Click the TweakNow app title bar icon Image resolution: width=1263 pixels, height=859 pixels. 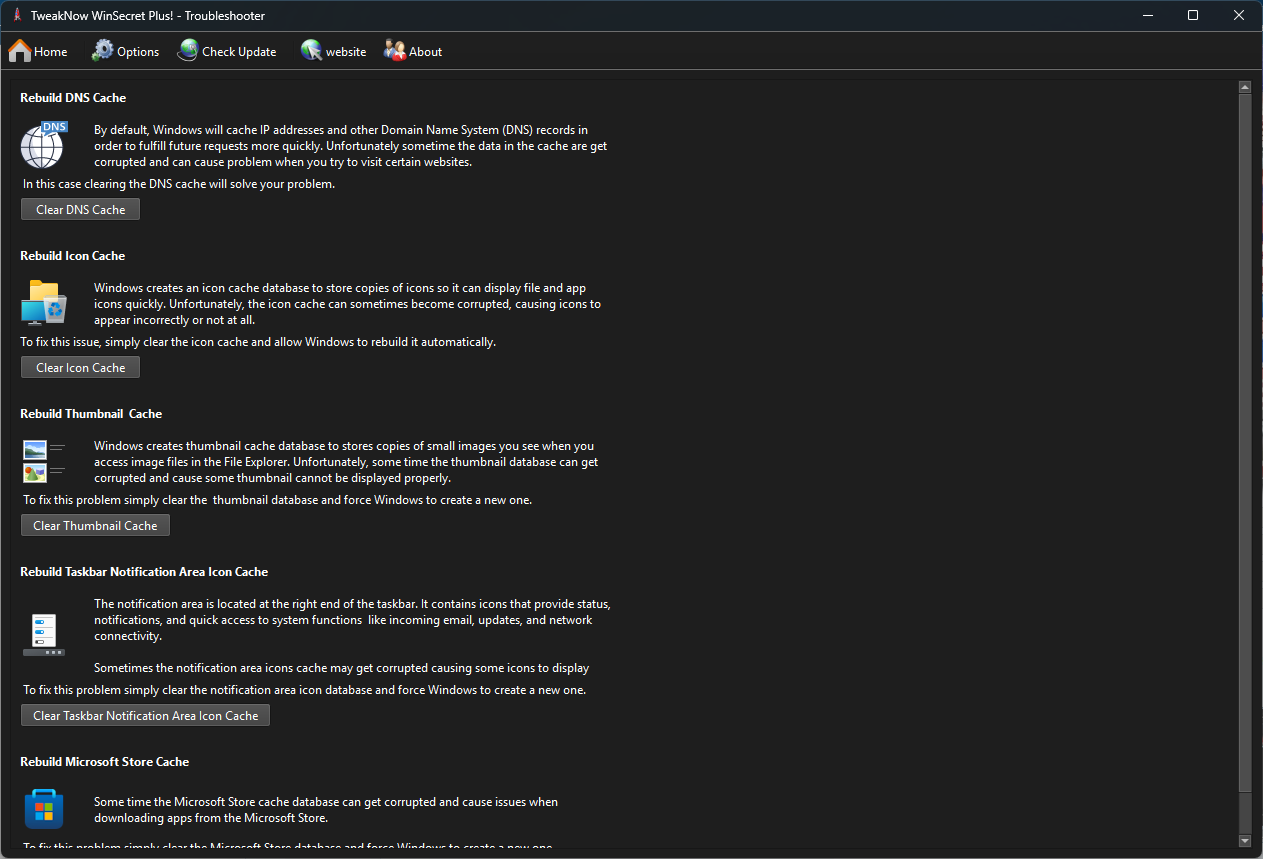(16, 15)
